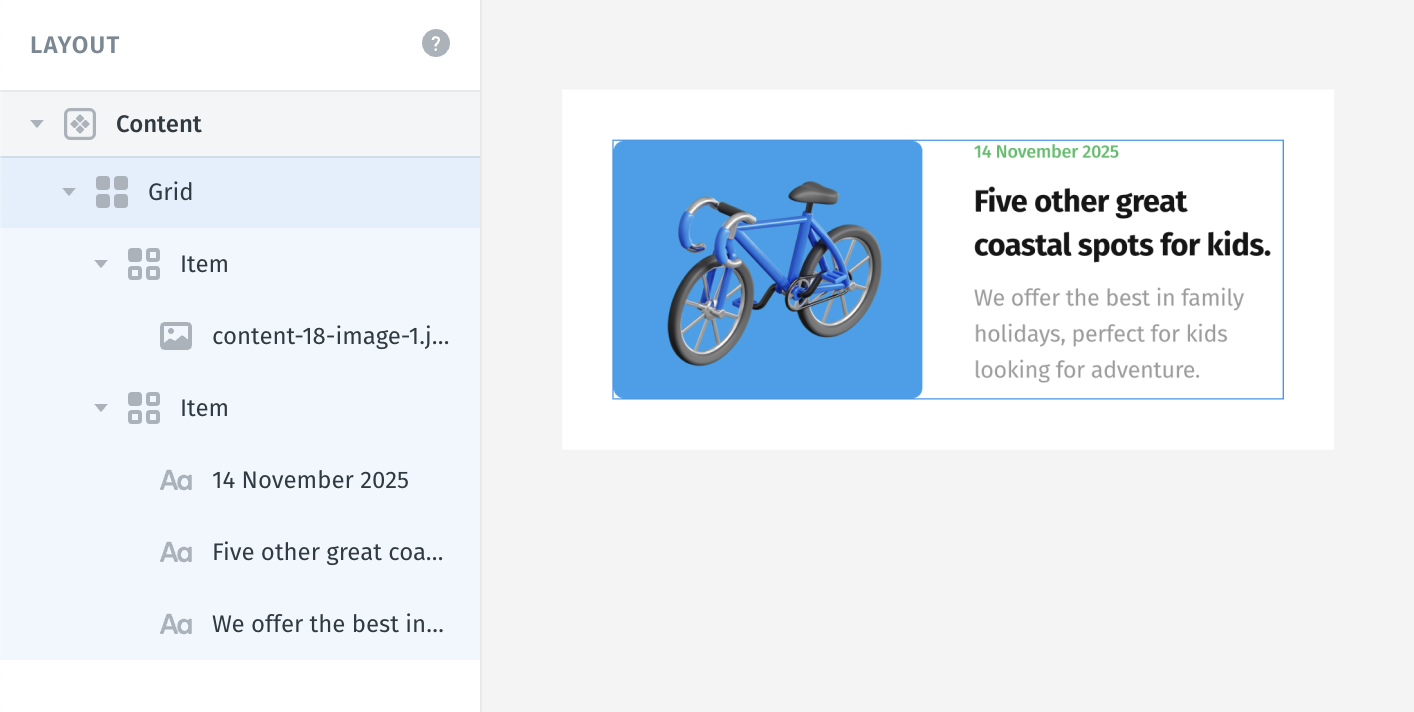The height and width of the screenshot is (712, 1414).
Task: Click the Content element icon
Action: 80,124
